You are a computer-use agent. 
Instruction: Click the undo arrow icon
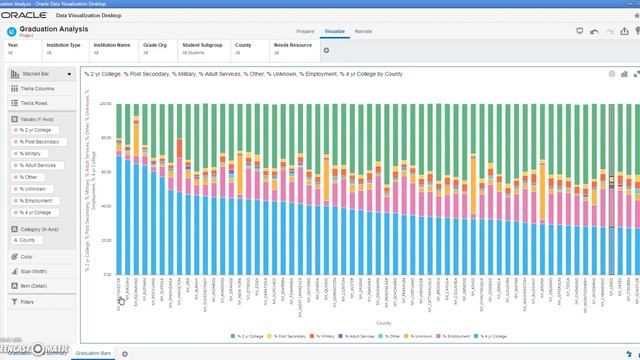coord(594,31)
